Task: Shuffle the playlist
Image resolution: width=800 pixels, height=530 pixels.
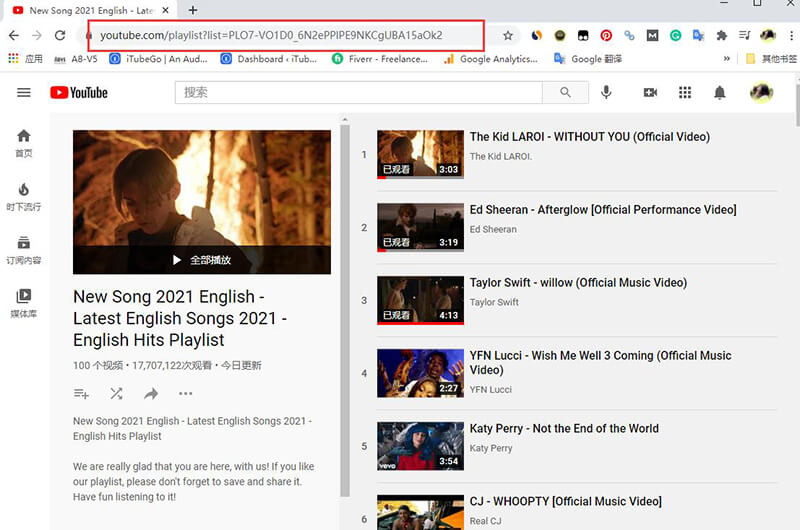Action: click(x=116, y=393)
